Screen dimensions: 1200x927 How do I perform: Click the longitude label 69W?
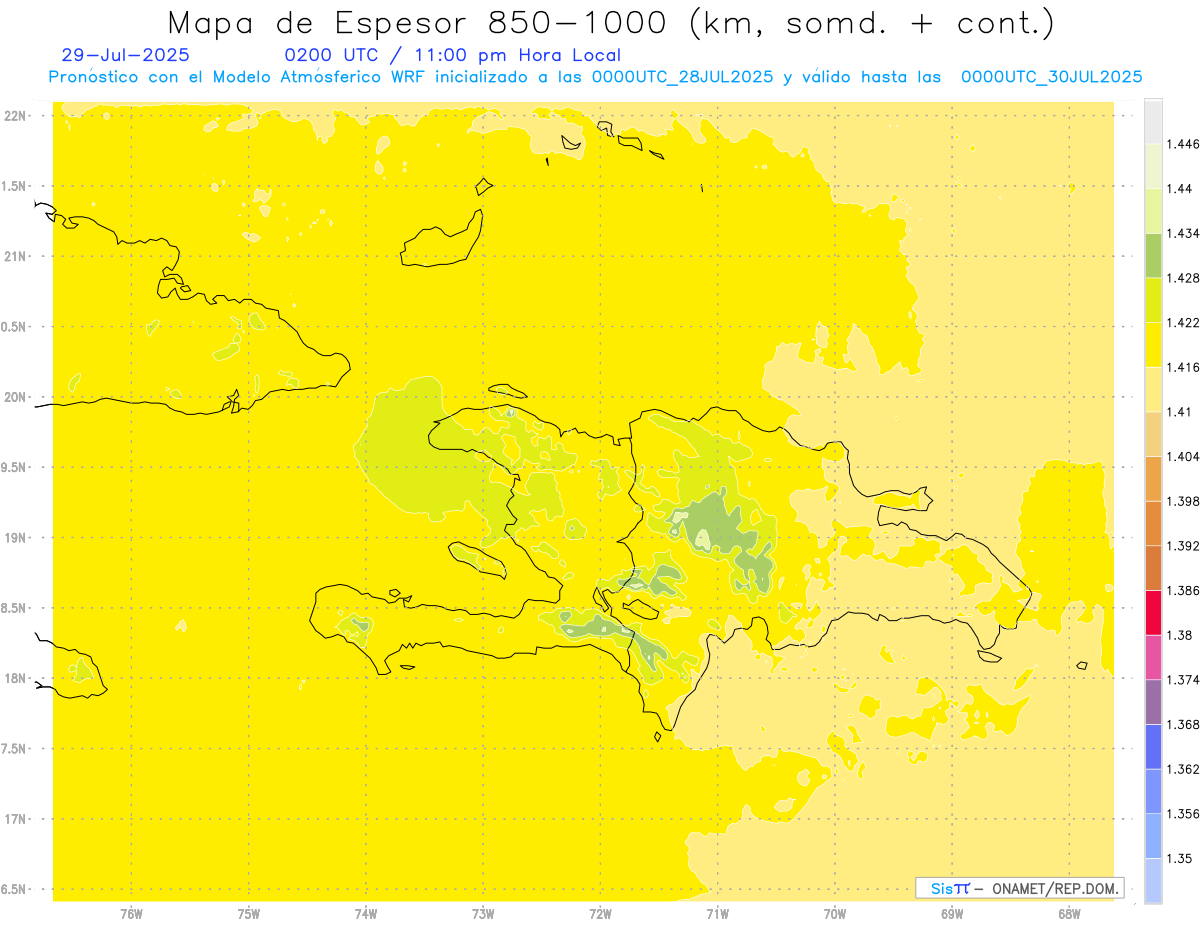(x=952, y=914)
